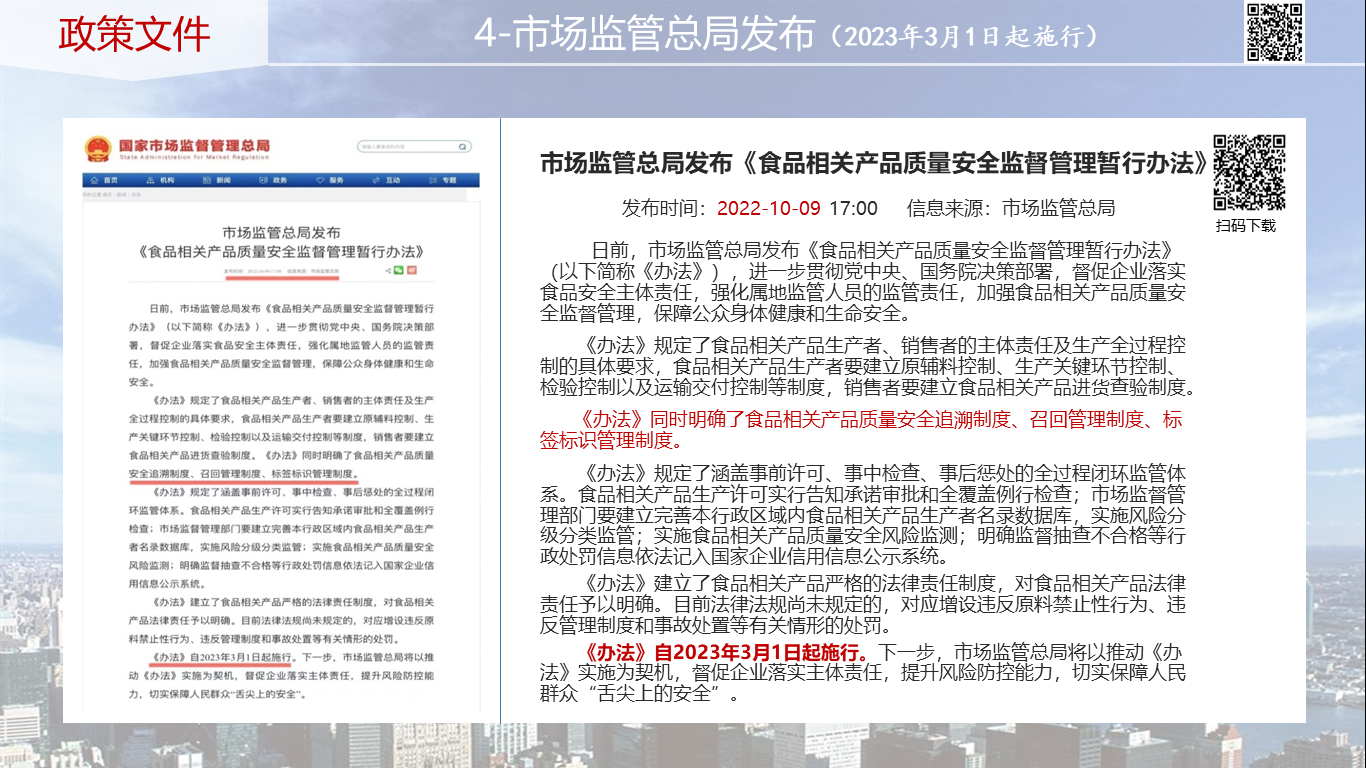Open the 机构 nav item
This screenshot has width=1366, height=768.
pos(160,180)
